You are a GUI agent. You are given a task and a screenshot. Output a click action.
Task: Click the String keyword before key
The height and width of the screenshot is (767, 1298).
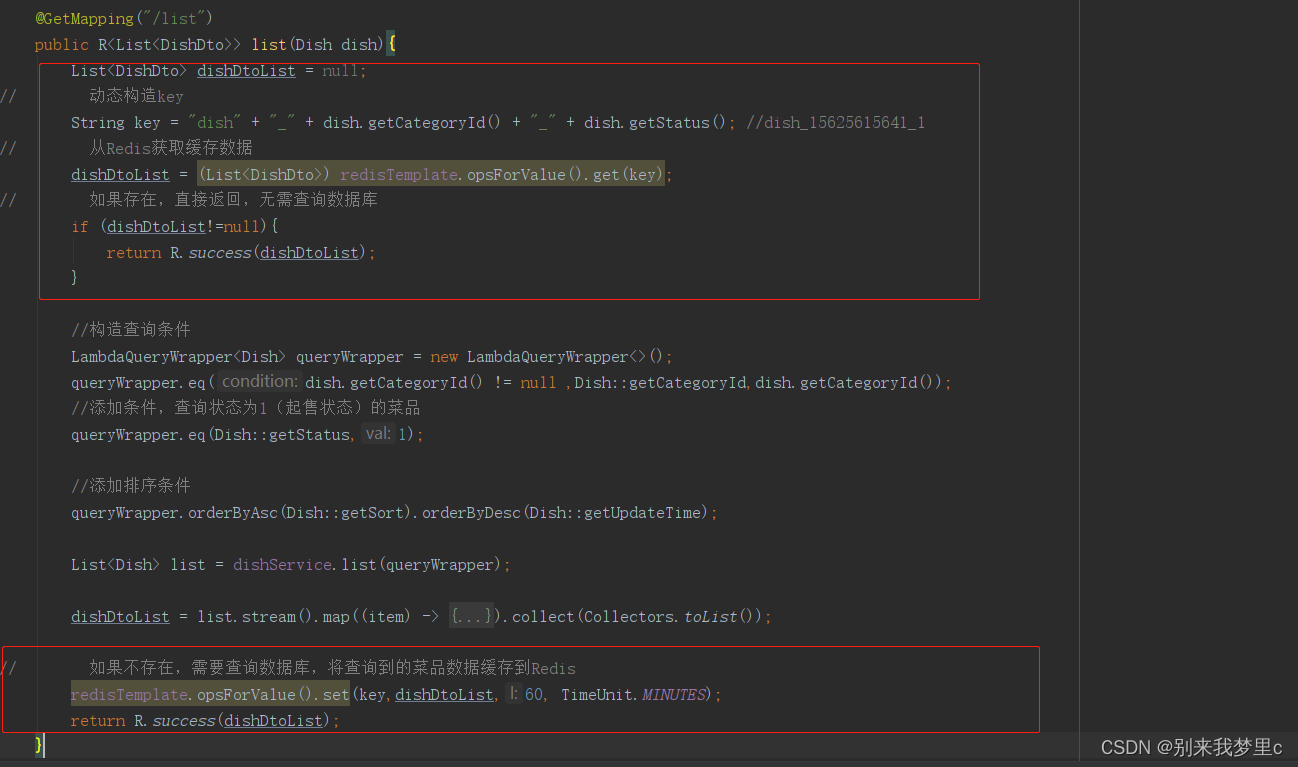click(98, 122)
